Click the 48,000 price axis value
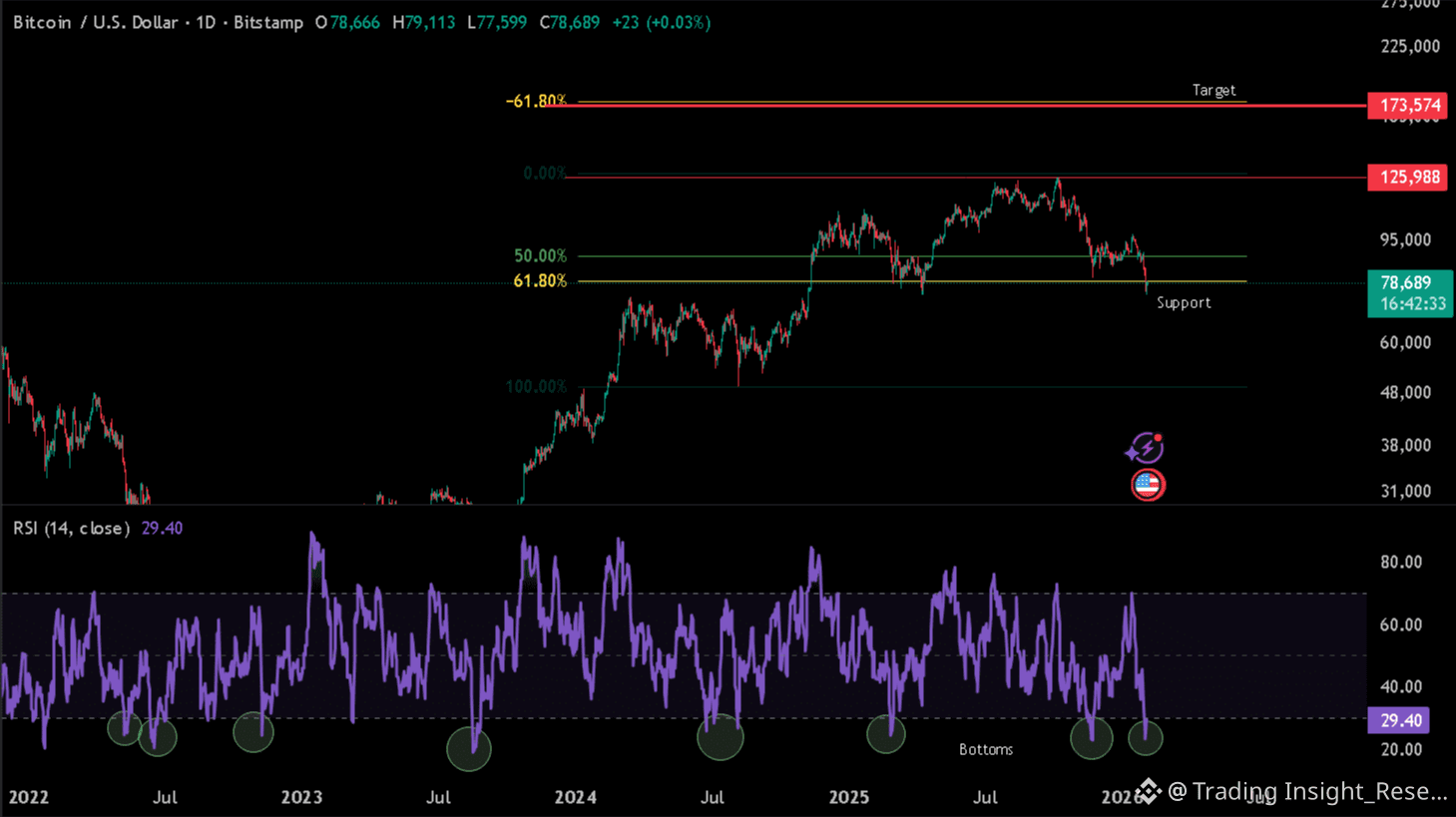Image resolution: width=1456 pixels, height=817 pixels. tap(1405, 392)
